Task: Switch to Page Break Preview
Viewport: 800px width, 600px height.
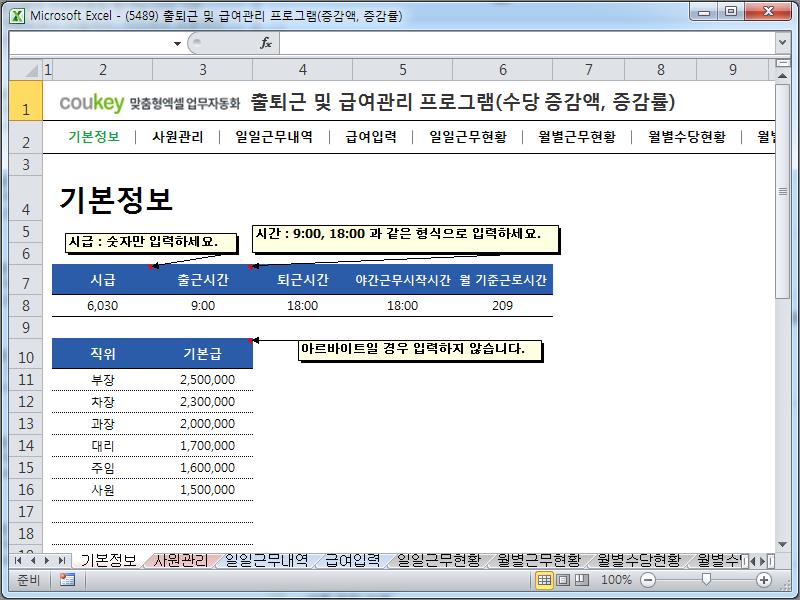Action: coord(582,580)
